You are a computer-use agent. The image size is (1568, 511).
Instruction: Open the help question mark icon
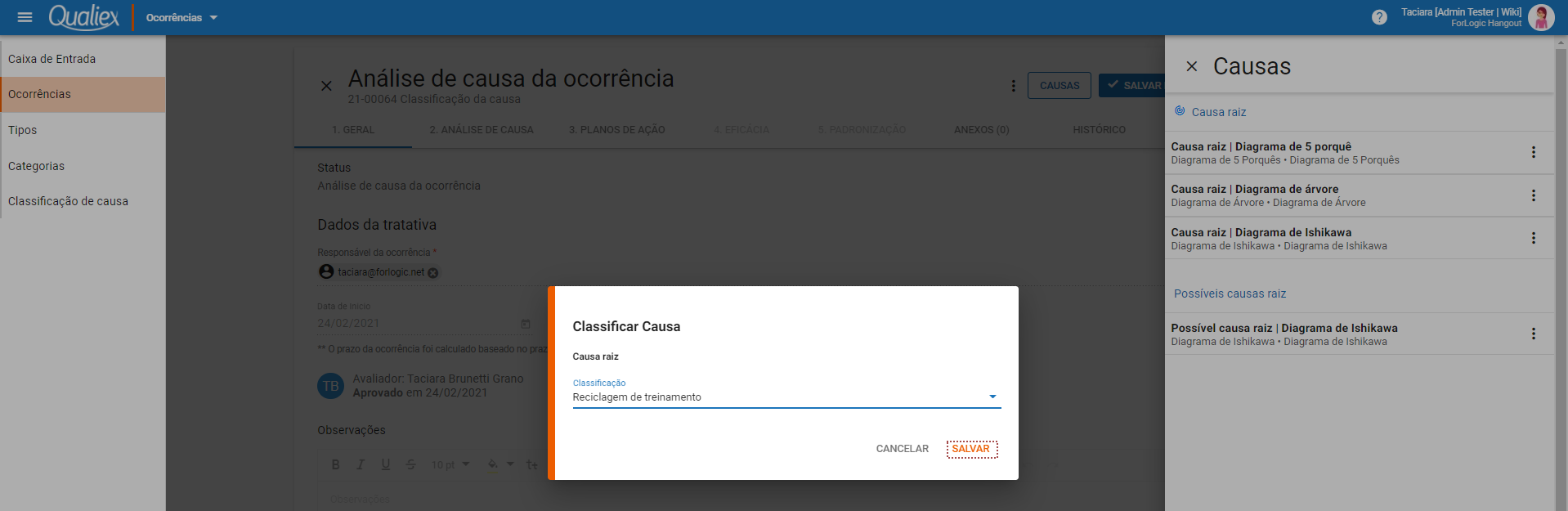[1379, 17]
